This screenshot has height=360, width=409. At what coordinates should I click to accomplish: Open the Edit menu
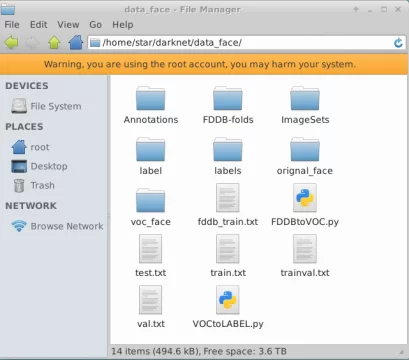click(39, 25)
